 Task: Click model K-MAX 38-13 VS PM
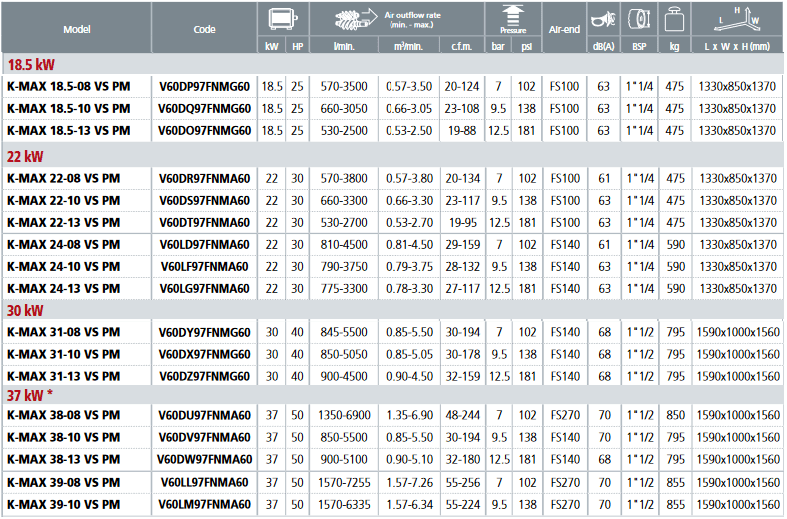[x=64, y=459]
